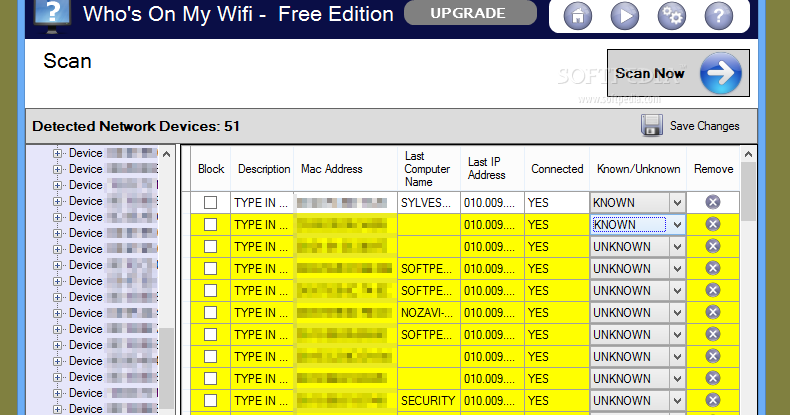This screenshot has width=790, height=415.
Task: Sort by the Last Computer Name header
Action: click(x=428, y=169)
